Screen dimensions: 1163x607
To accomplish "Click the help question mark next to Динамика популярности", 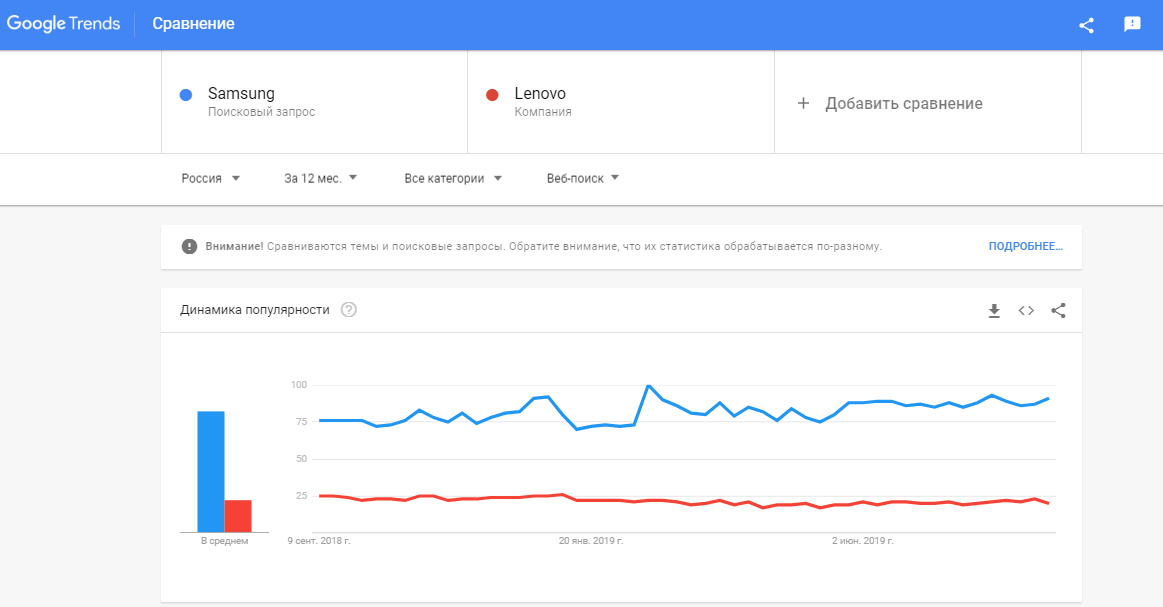I will [x=347, y=310].
